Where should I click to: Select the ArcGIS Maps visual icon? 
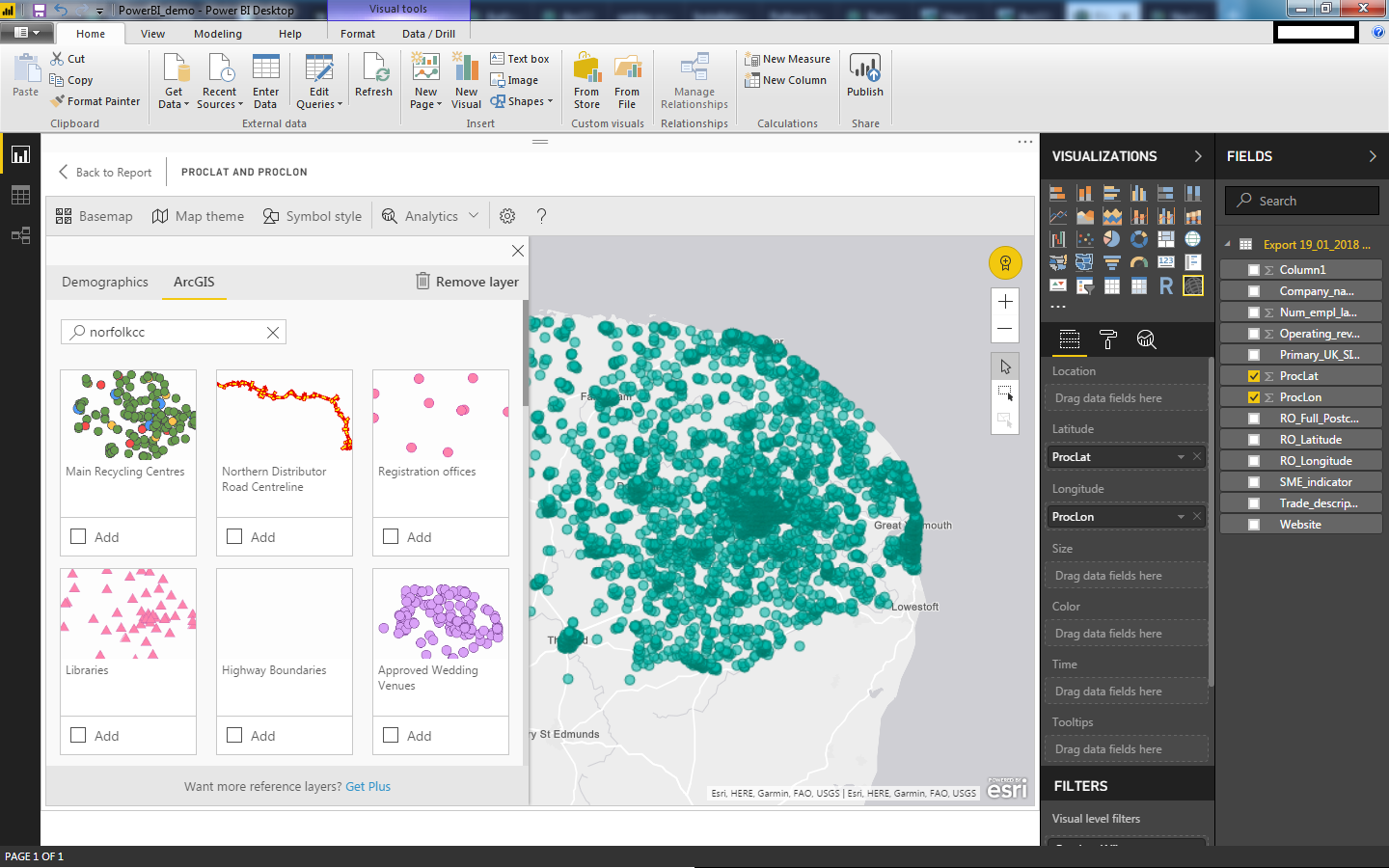click(x=1193, y=285)
